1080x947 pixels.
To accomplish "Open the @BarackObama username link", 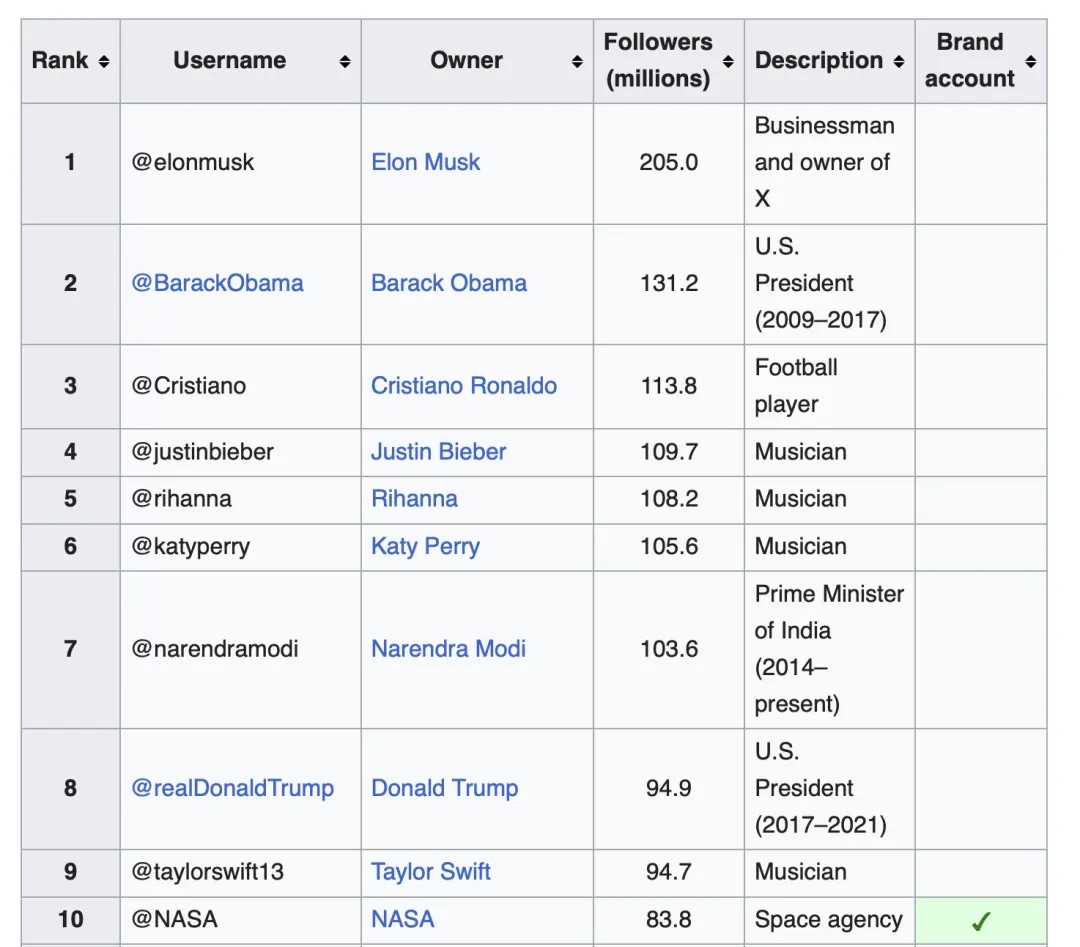I will coord(217,283).
